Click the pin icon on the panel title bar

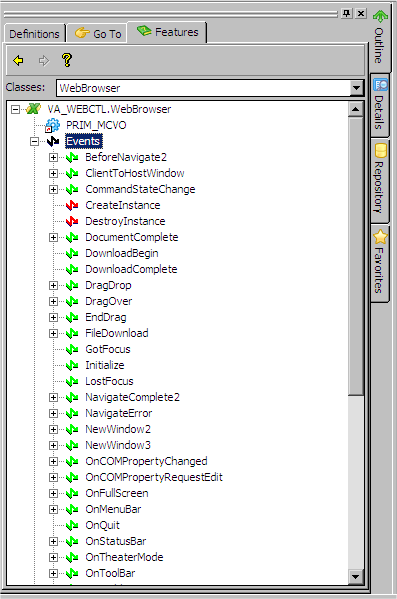(347, 14)
